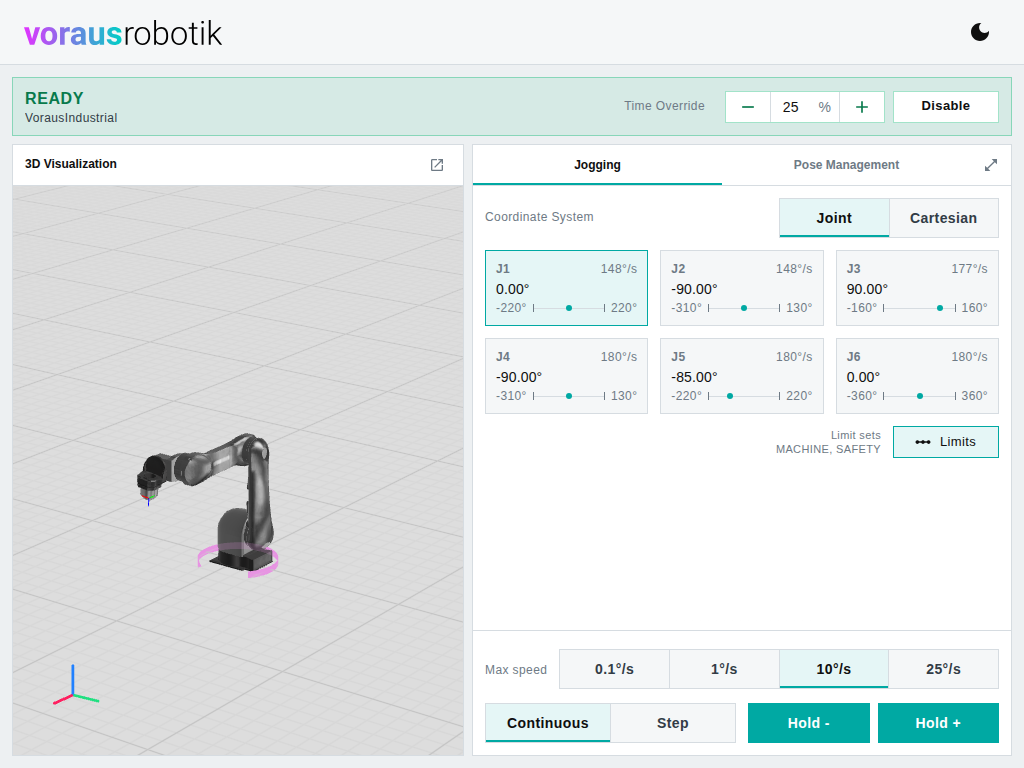This screenshot has width=1024, height=768.
Task: Open the Limits settings button
Action: tap(945, 442)
